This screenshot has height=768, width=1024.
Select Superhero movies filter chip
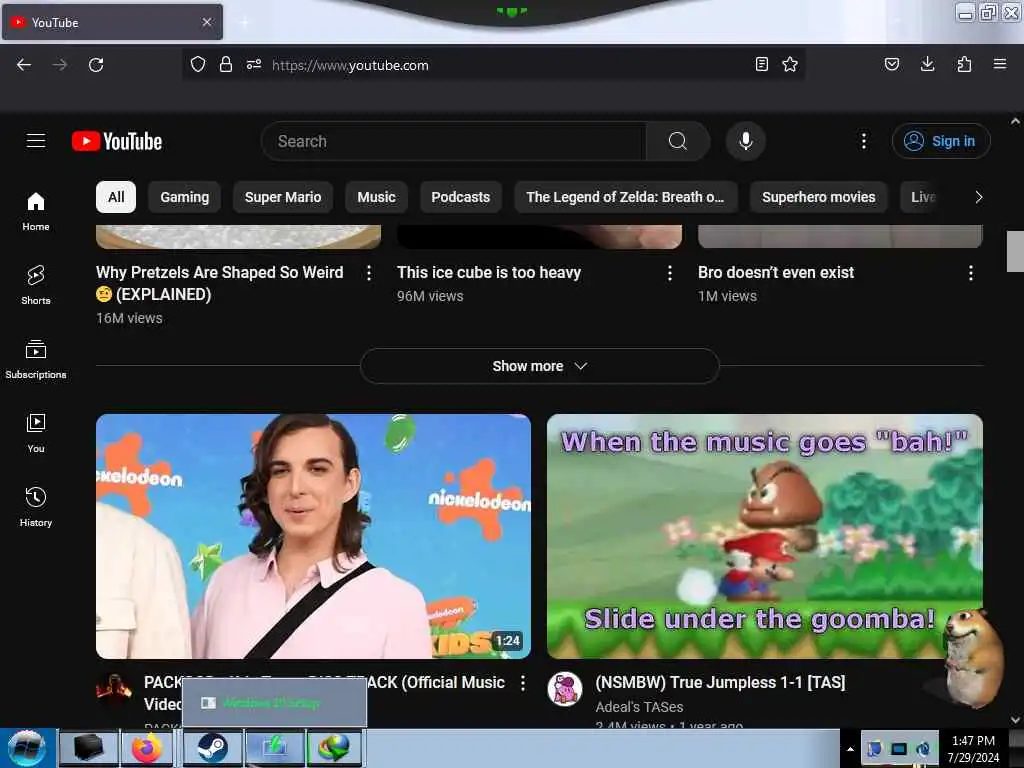[818, 197]
